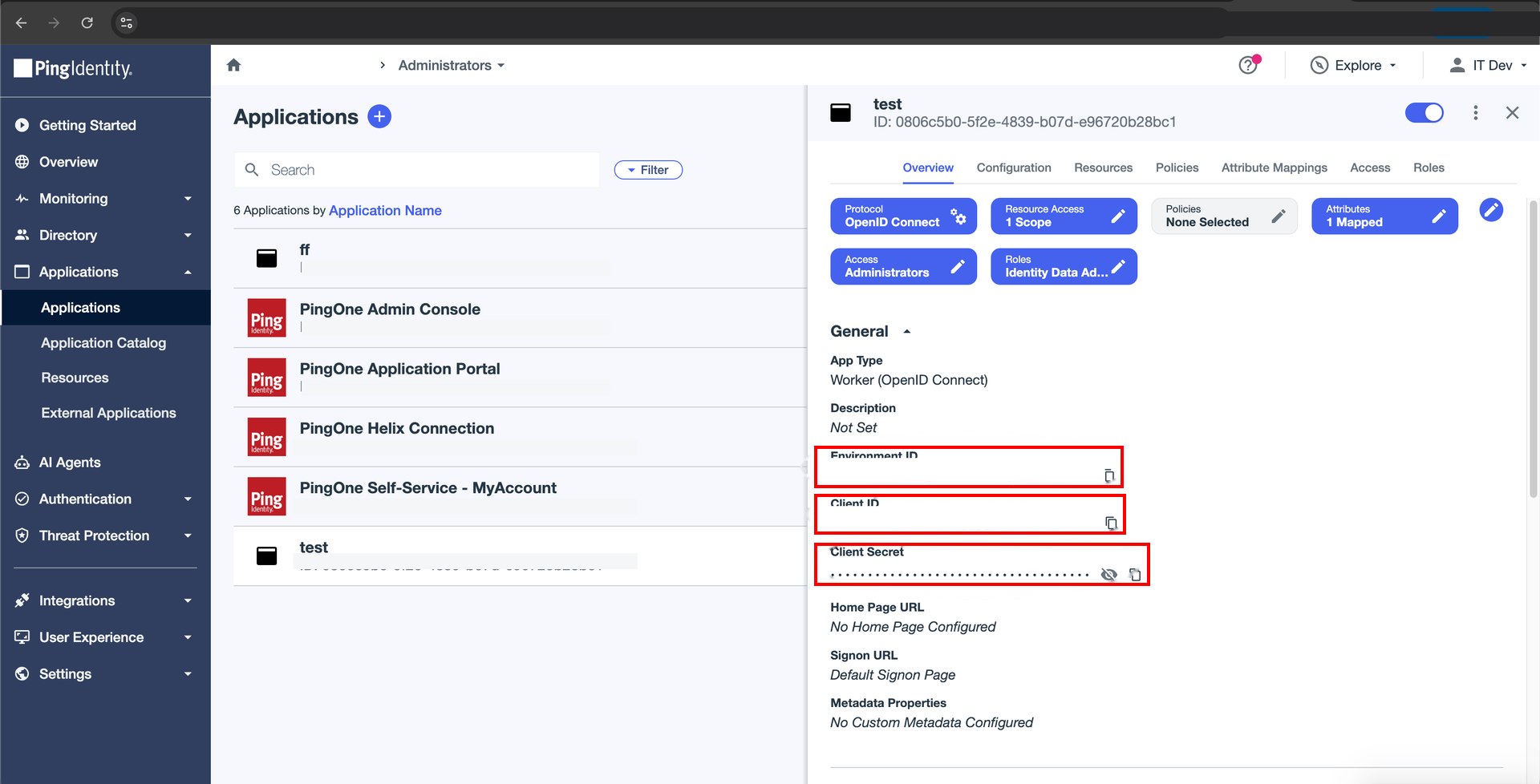1540x784 pixels.
Task: Collapse the General section
Action: pyautogui.click(x=871, y=331)
